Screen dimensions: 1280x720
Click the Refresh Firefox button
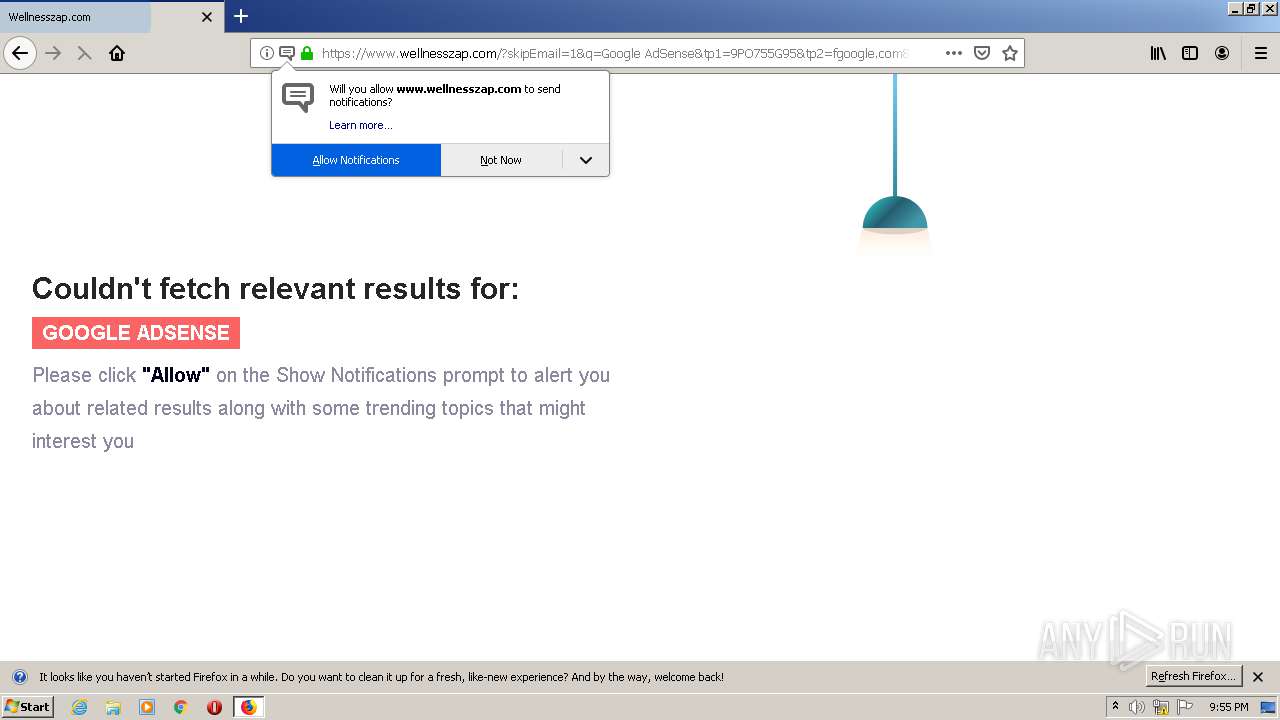tap(1194, 677)
